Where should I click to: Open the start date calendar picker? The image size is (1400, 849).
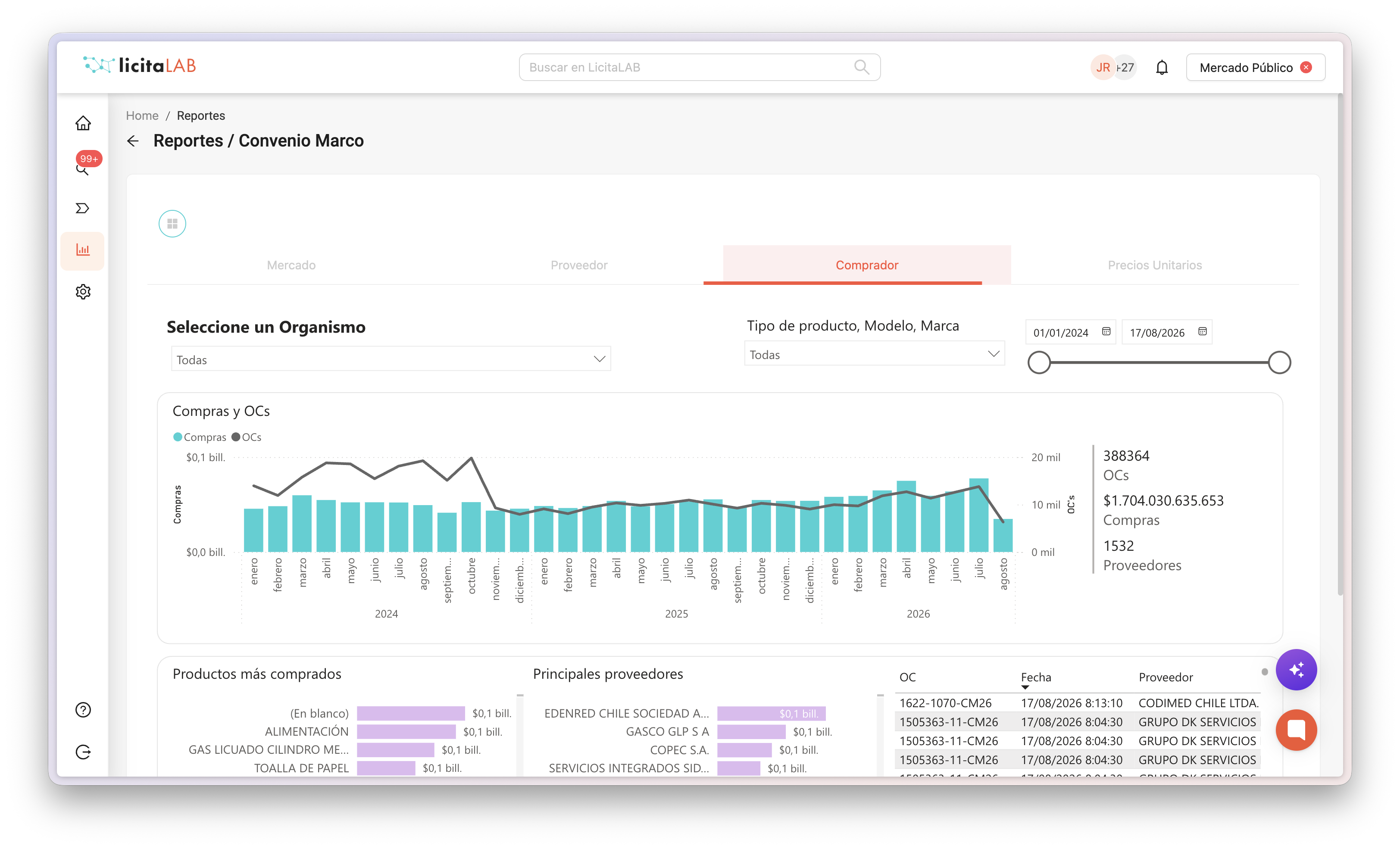(1106, 332)
